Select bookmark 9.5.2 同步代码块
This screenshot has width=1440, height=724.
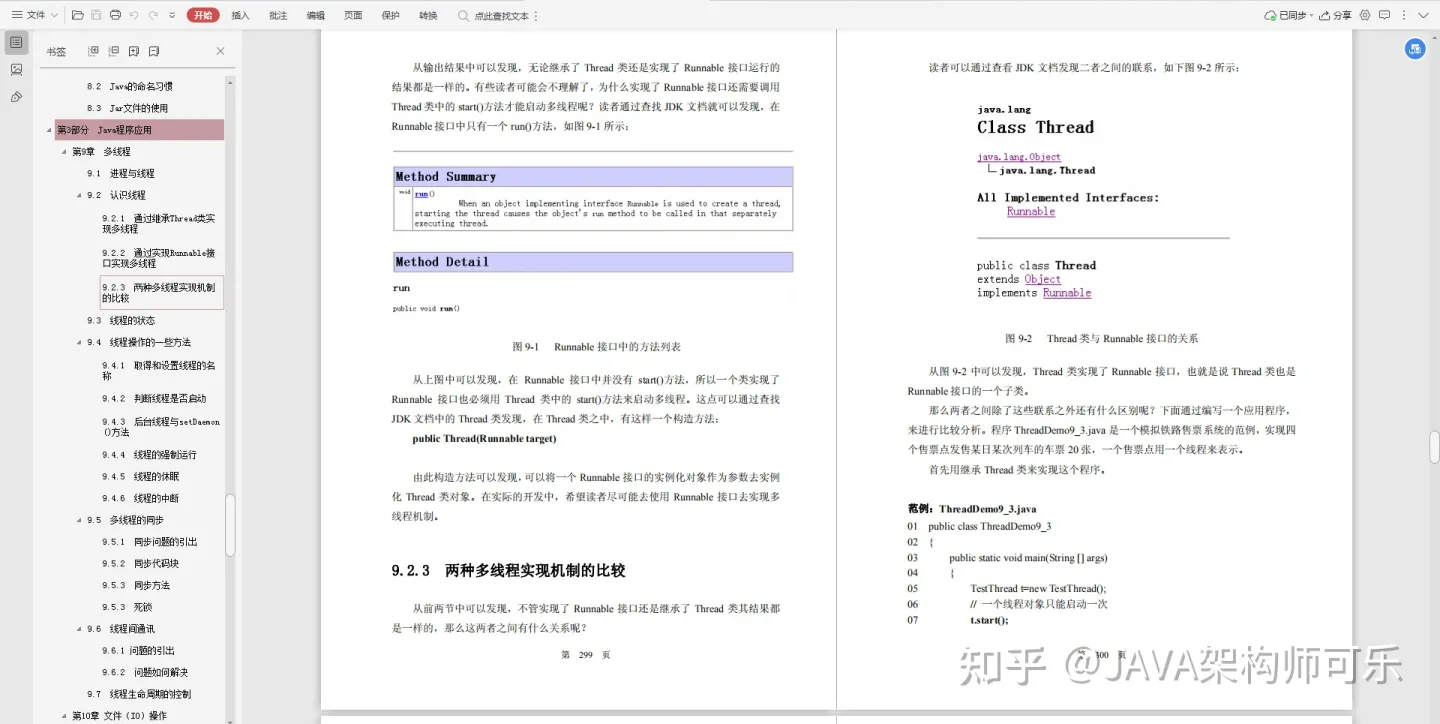[140, 564]
